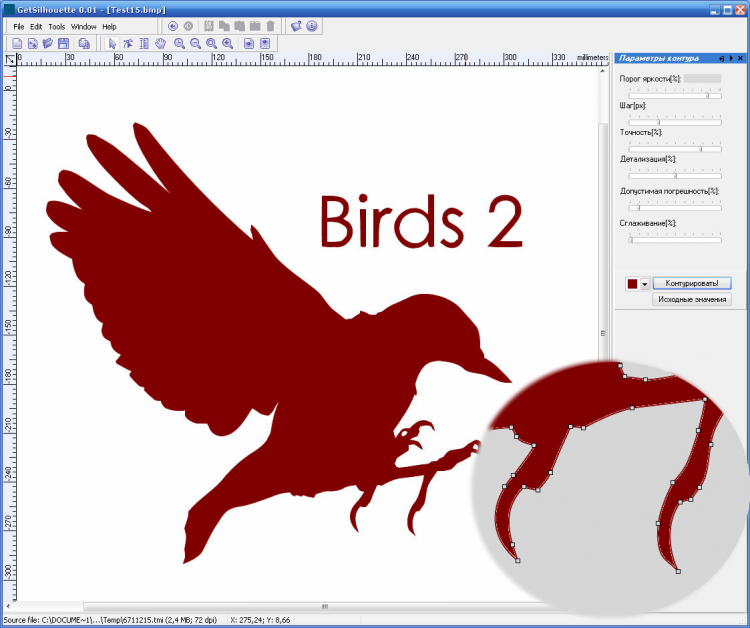Pin the Параметры контура panel
This screenshot has height=628, width=750.
[721, 58]
